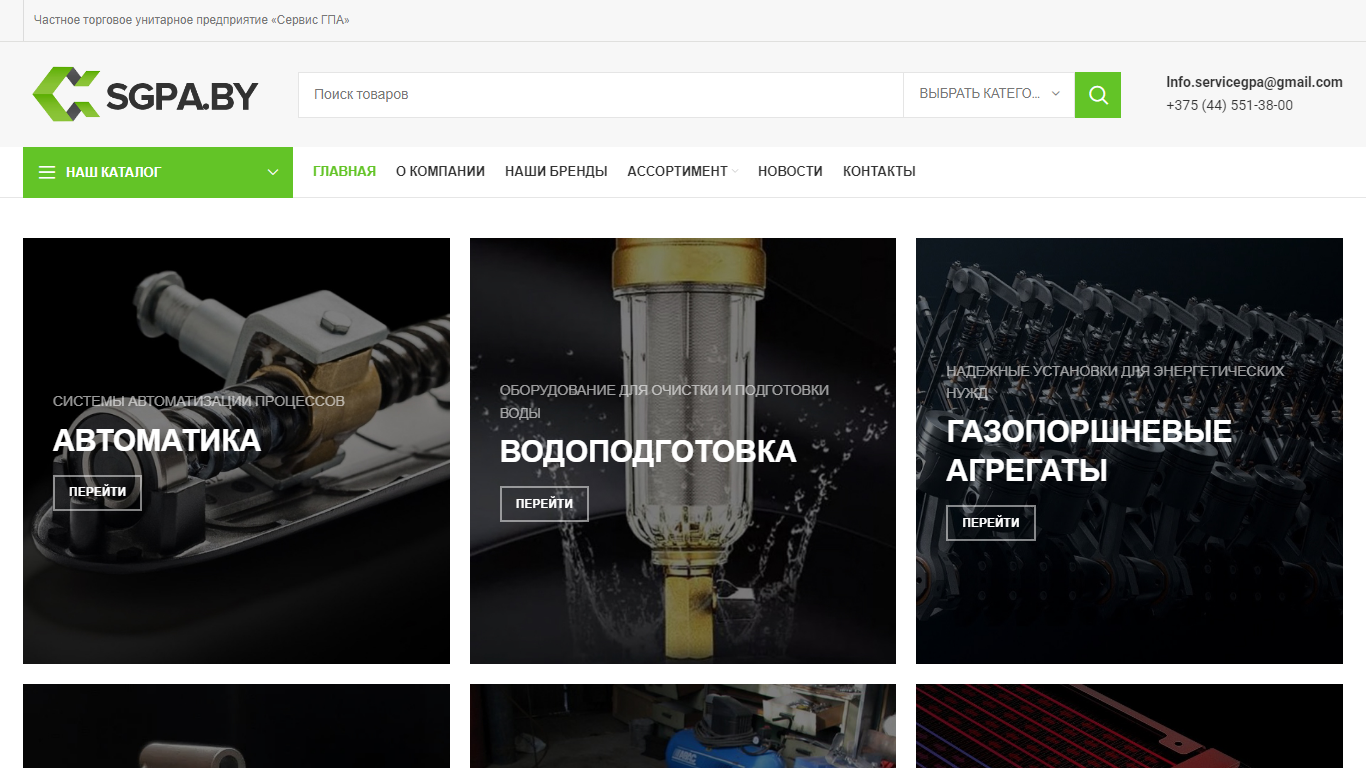Click text Частное торговое унитарное предприятие «Сервис ГПА»
This screenshot has width=1366, height=768.
coord(192,20)
